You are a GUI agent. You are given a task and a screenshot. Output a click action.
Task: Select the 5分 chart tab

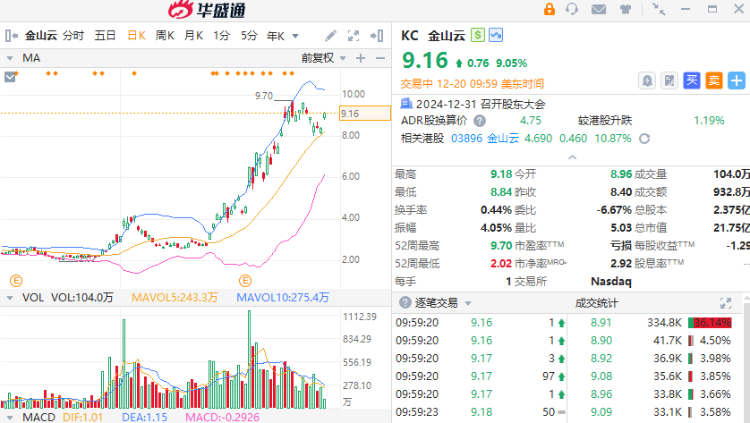tap(249, 35)
